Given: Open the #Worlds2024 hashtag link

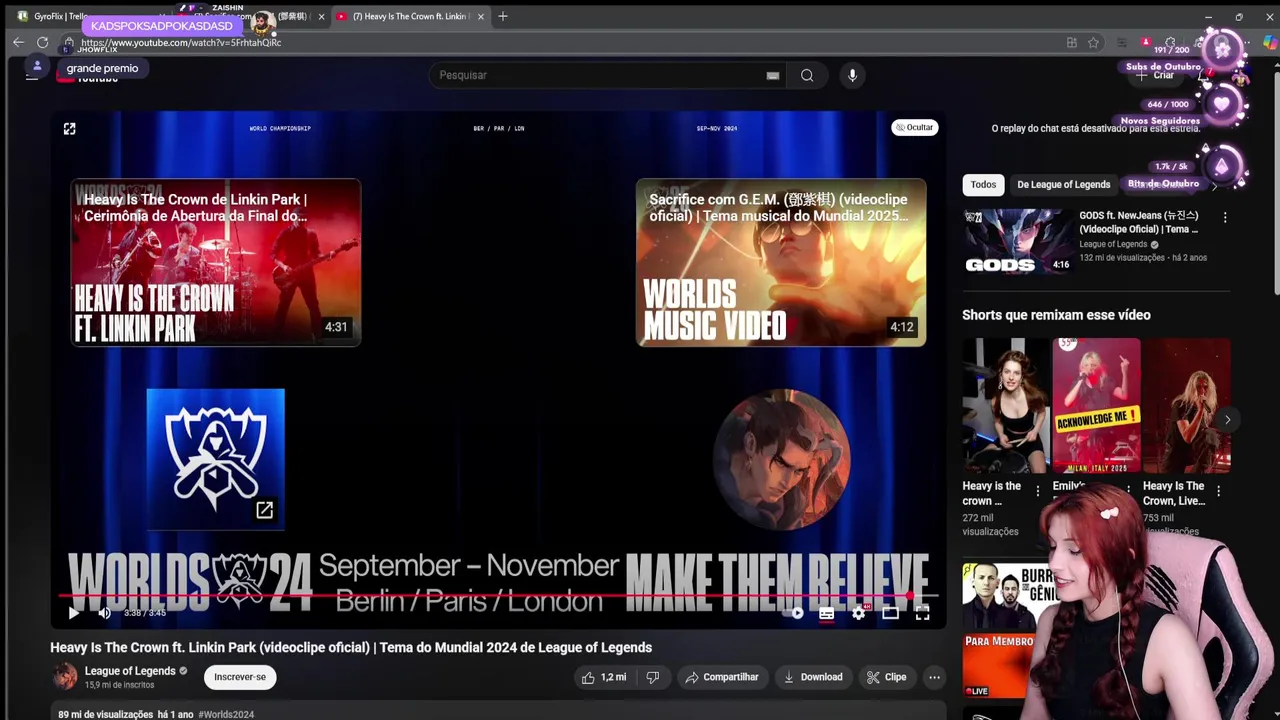Looking at the screenshot, I should pos(226,714).
